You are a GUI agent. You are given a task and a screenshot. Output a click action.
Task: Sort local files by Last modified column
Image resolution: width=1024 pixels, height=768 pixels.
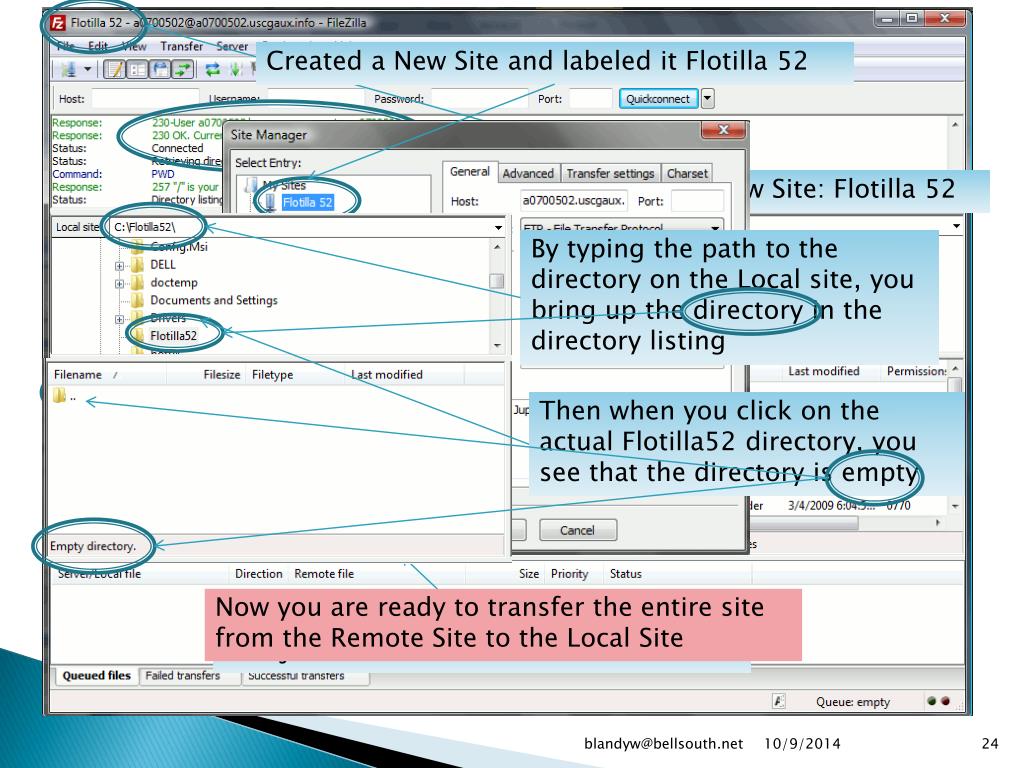pos(404,375)
